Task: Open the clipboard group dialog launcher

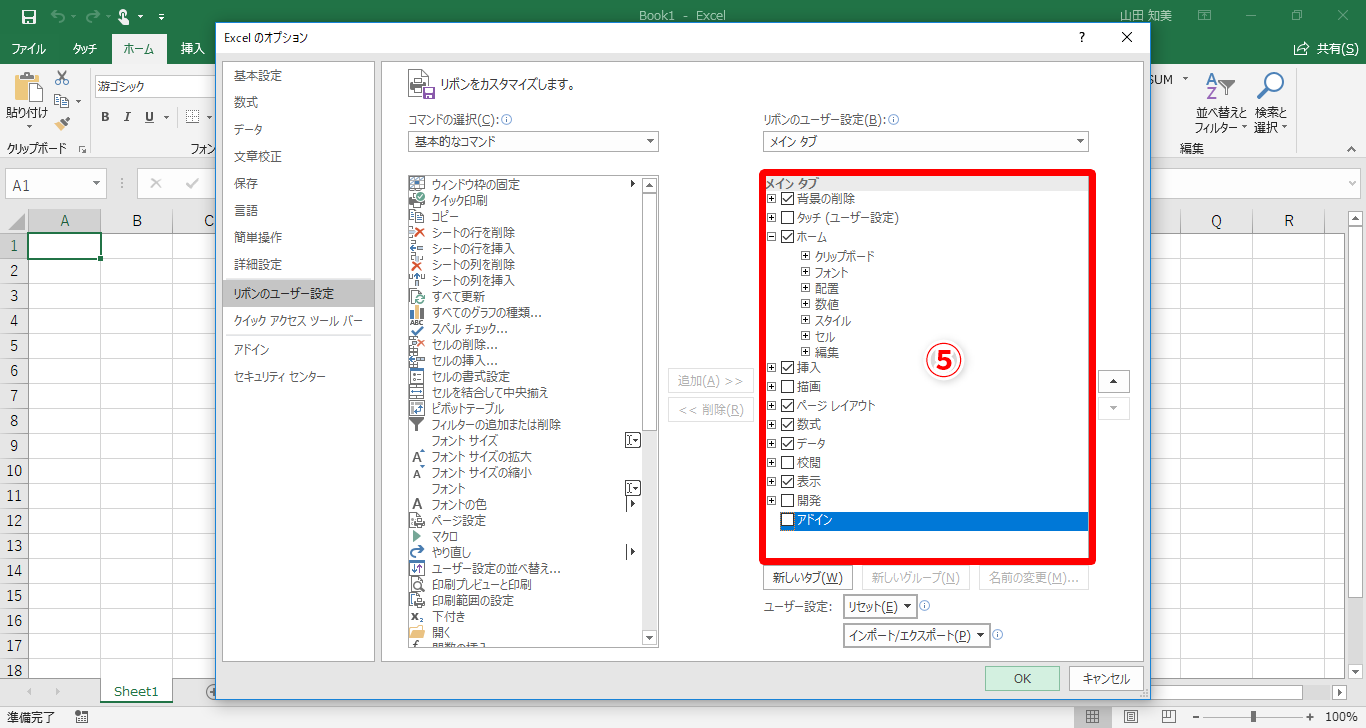Action: 82,149
